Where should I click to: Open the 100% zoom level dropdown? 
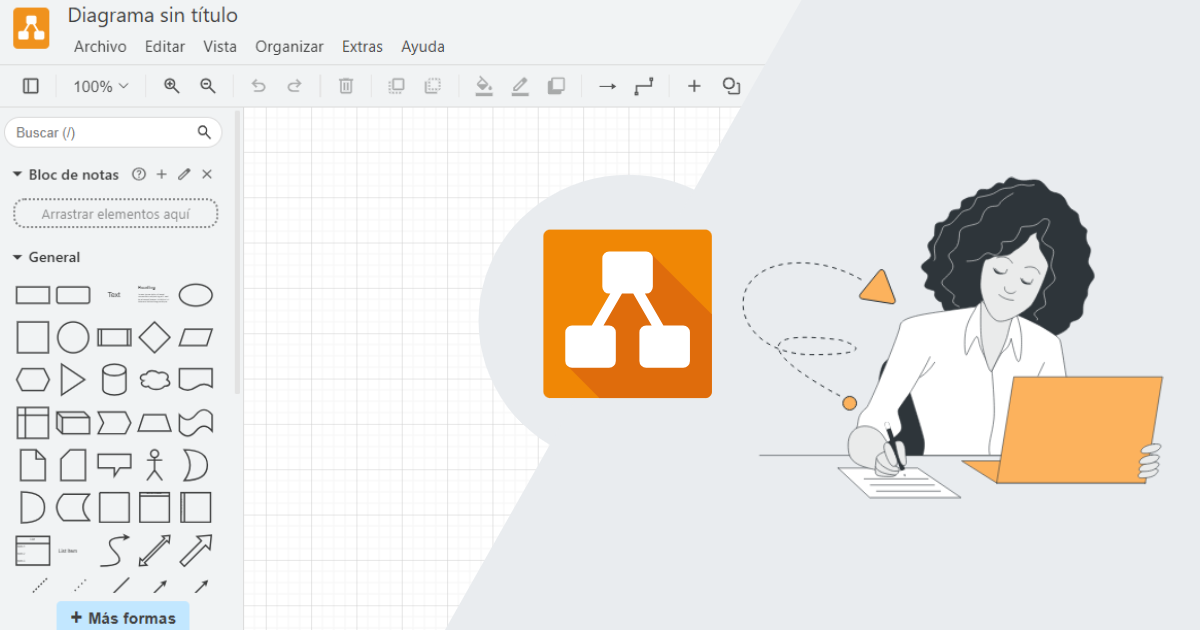pyautogui.click(x=99, y=86)
